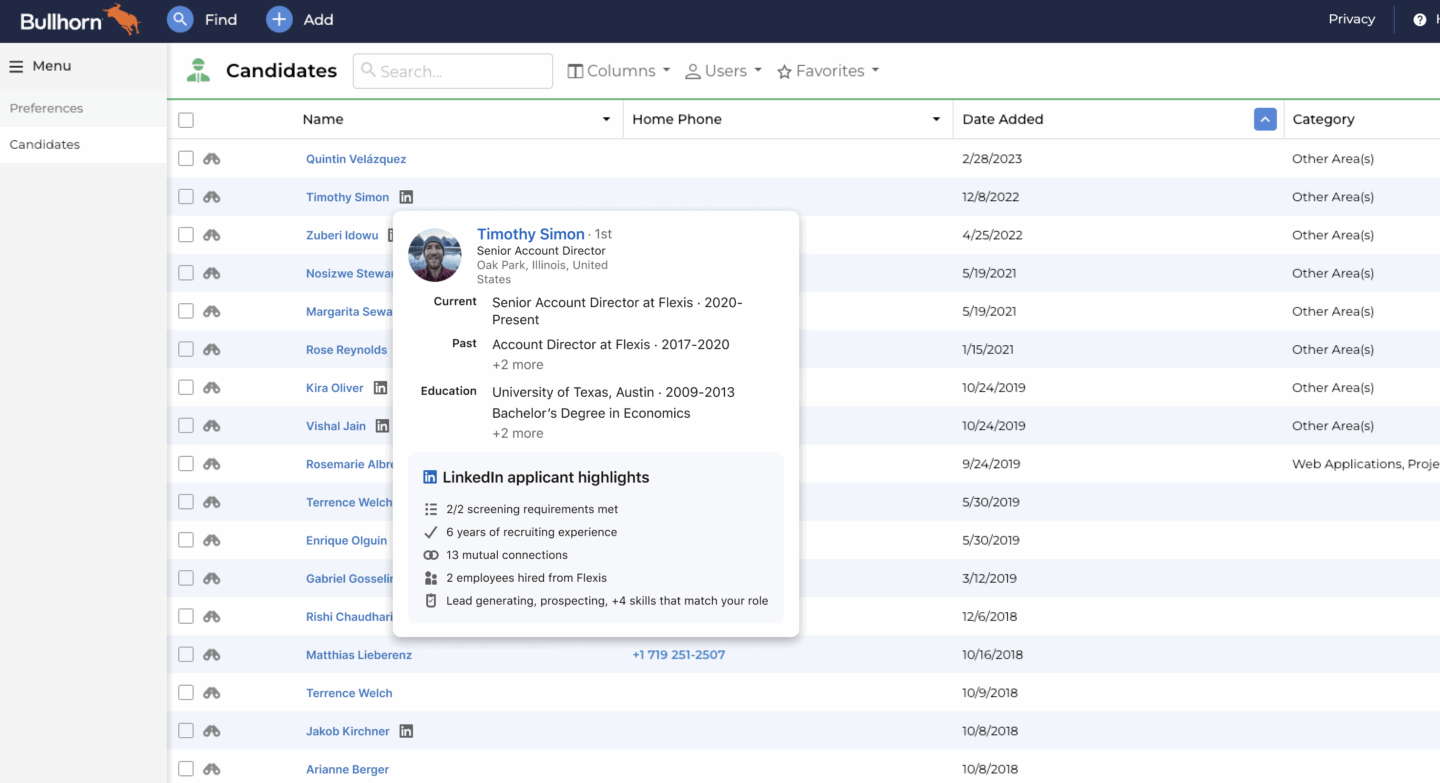The width and height of the screenshot is (1440, 783).
Task: Click the green Candidates entity icon
Action: (x=198, y=70)
